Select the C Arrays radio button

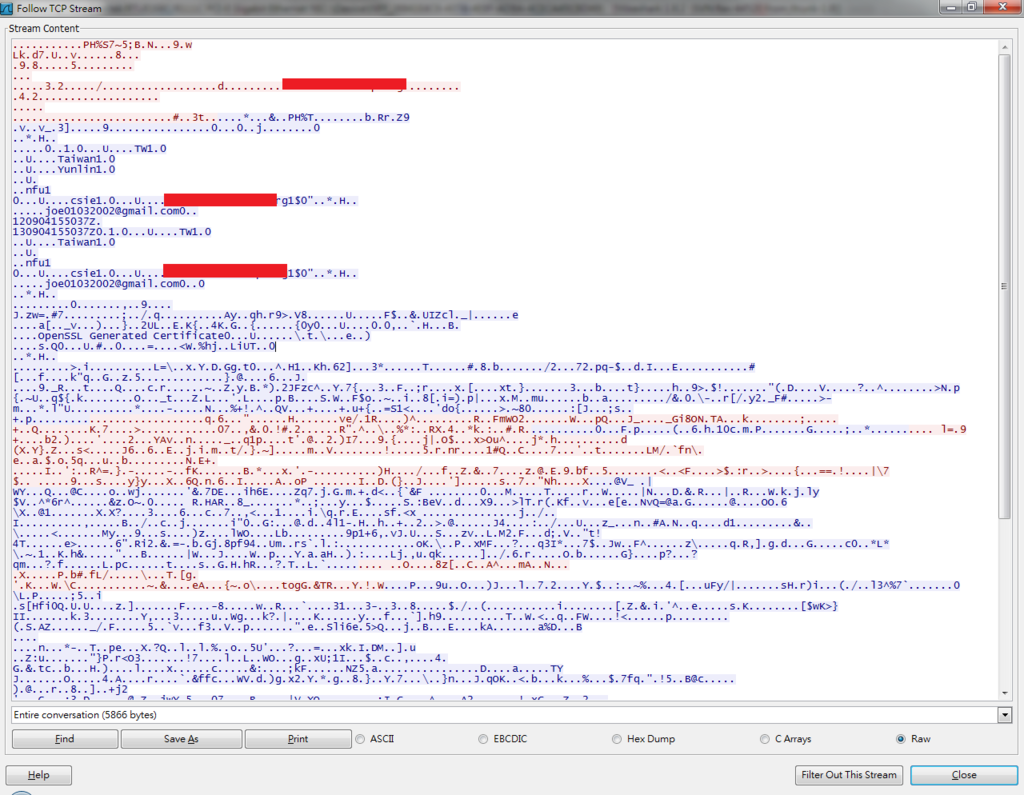click(x=765, y=739)
